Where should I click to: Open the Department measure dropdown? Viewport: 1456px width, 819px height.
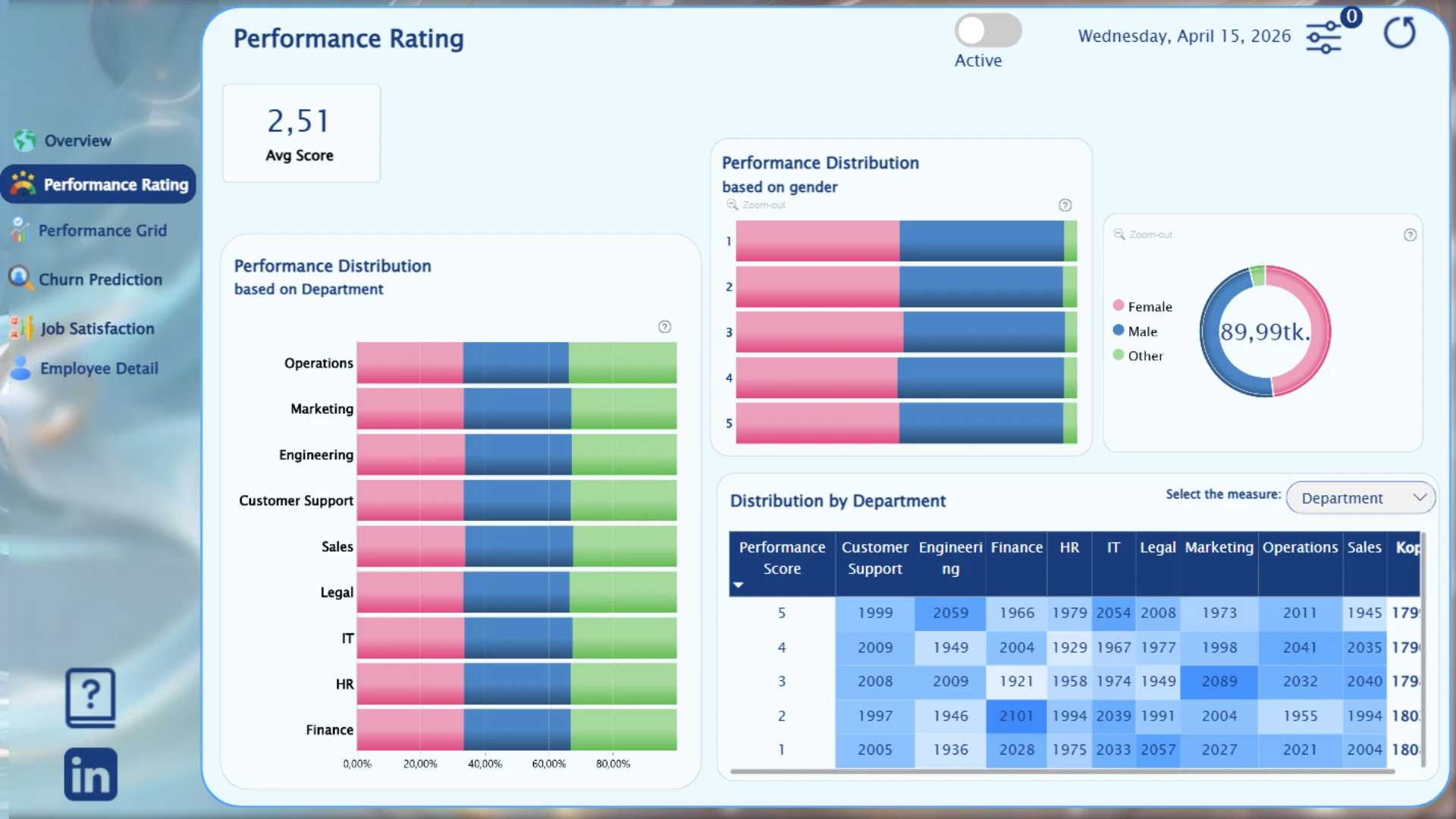1360,498
